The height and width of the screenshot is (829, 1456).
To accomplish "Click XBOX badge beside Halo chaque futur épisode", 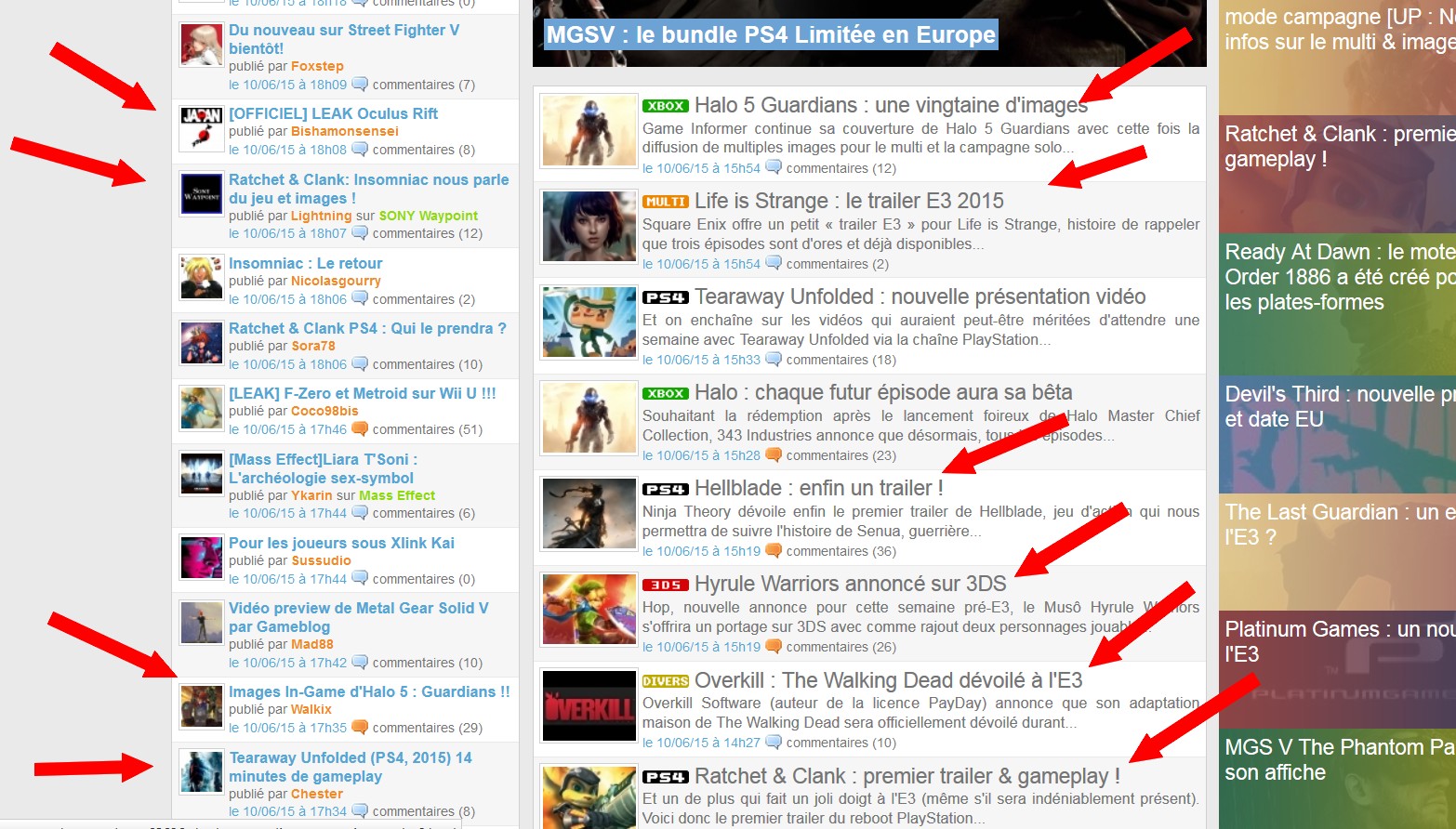I will coord(665,393).
